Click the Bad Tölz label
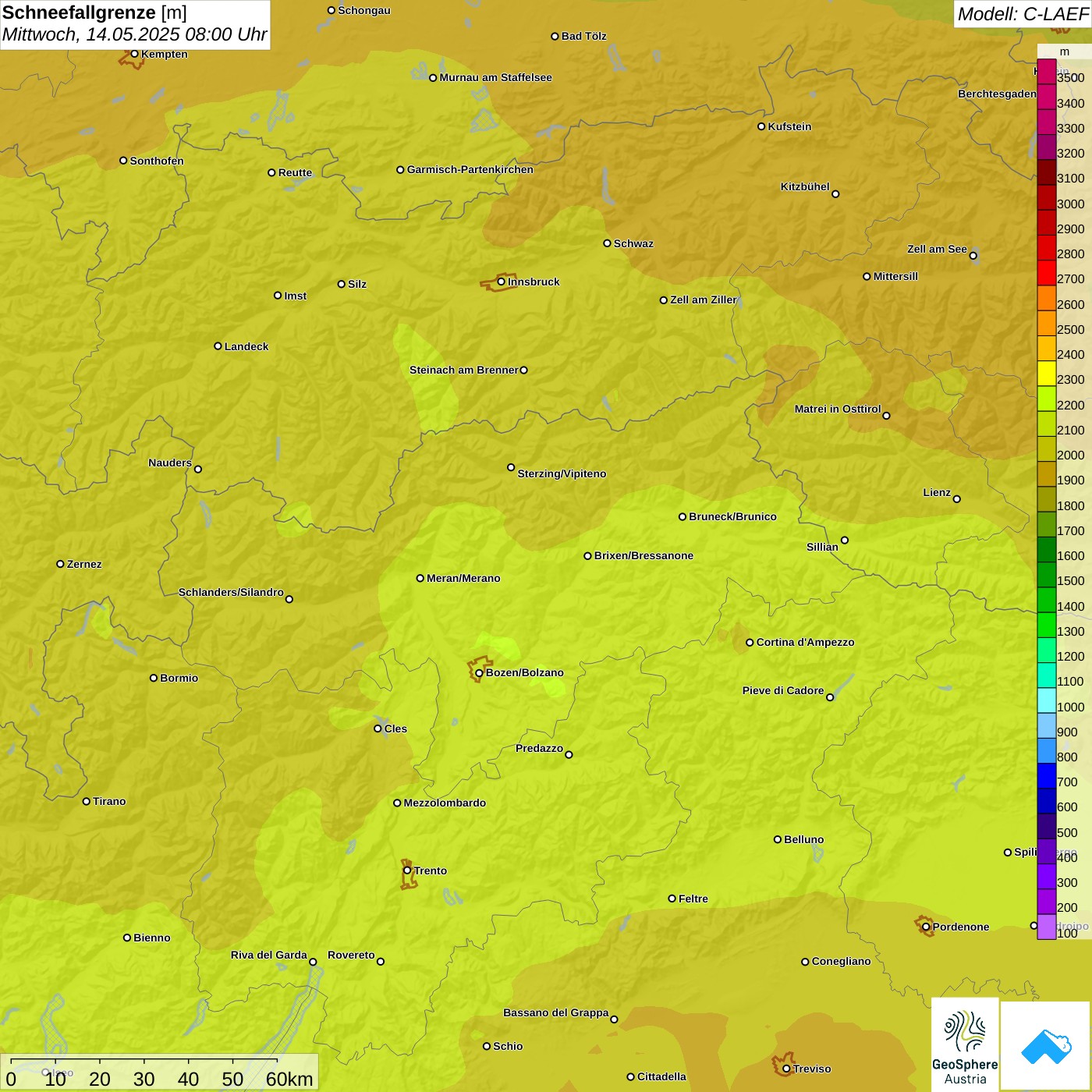Image resolution: width=1092 pixels, height=1092 pixels. tap(583, 36)
